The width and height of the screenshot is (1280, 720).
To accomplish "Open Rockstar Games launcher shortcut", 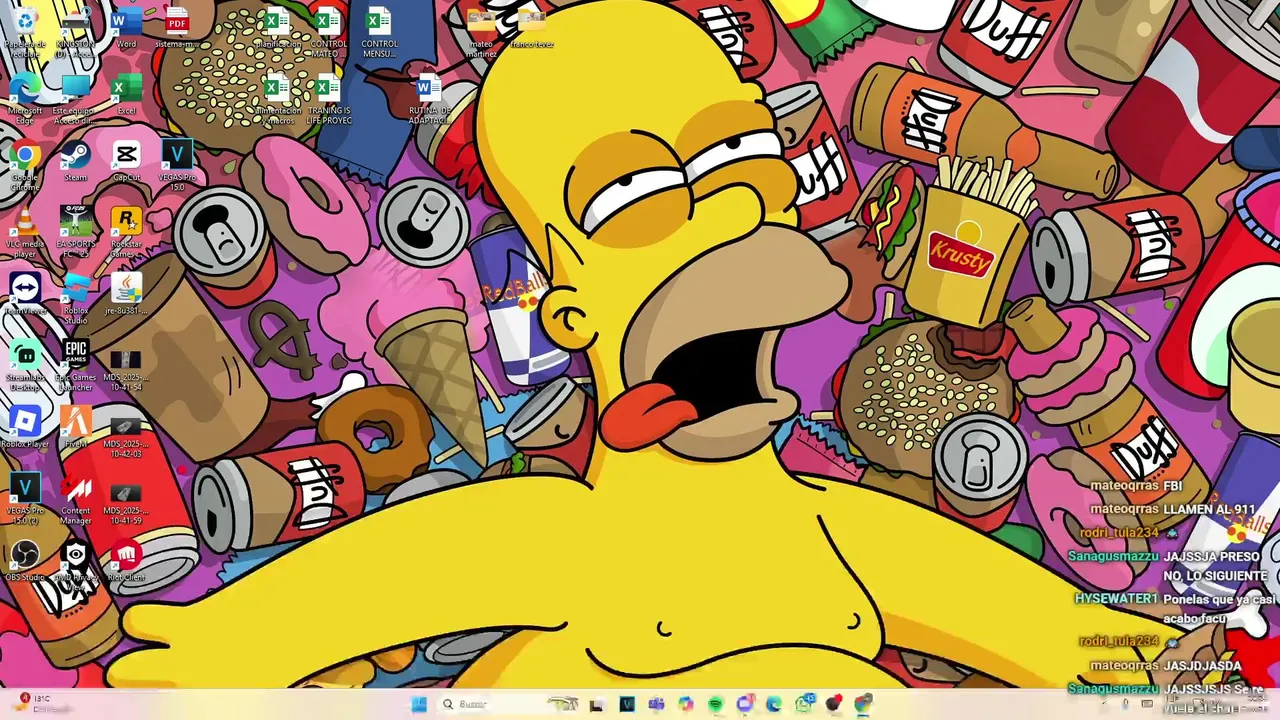I will 126,232.
